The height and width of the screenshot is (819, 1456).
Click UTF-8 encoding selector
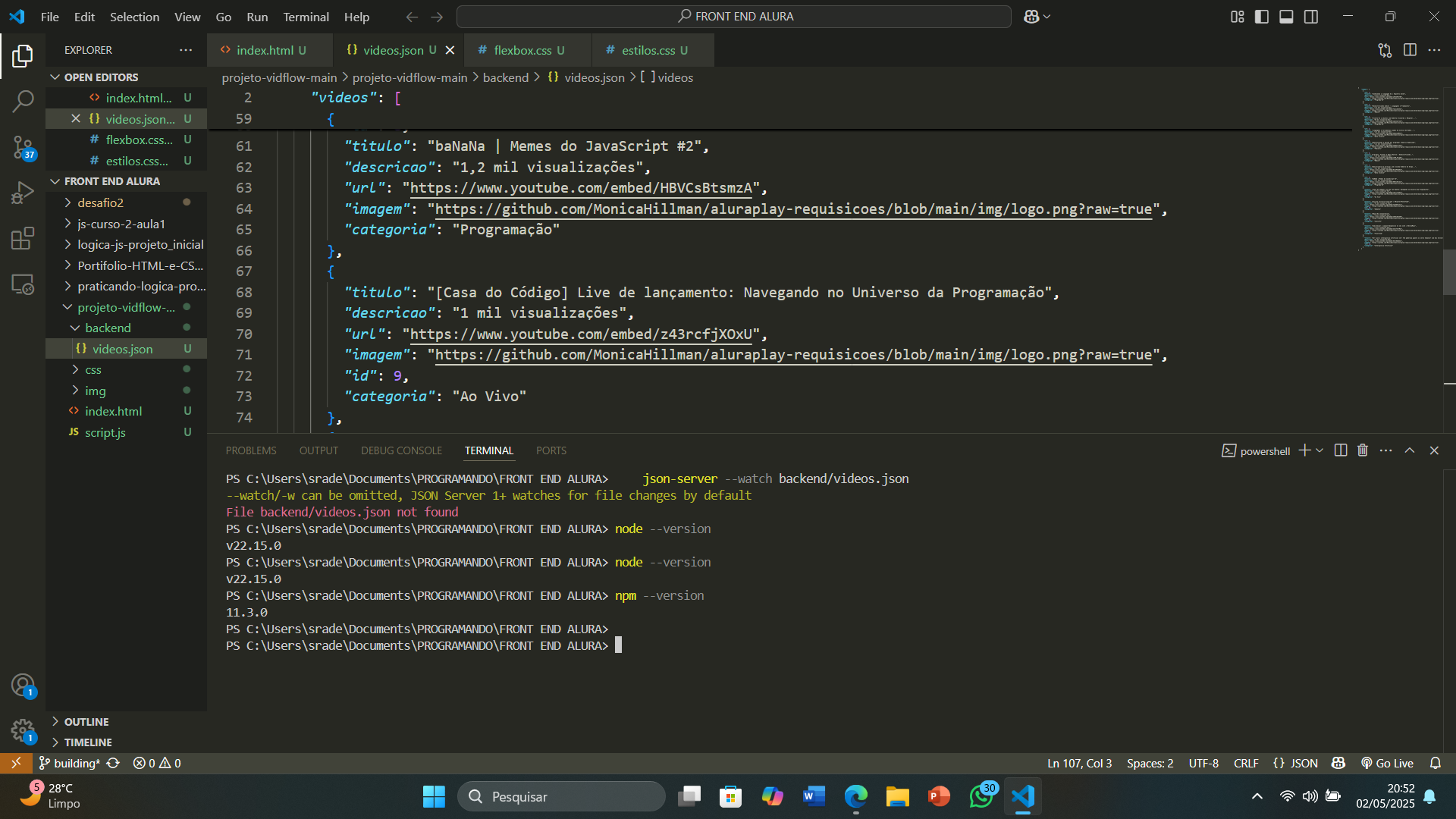(x=1203, y=764)
